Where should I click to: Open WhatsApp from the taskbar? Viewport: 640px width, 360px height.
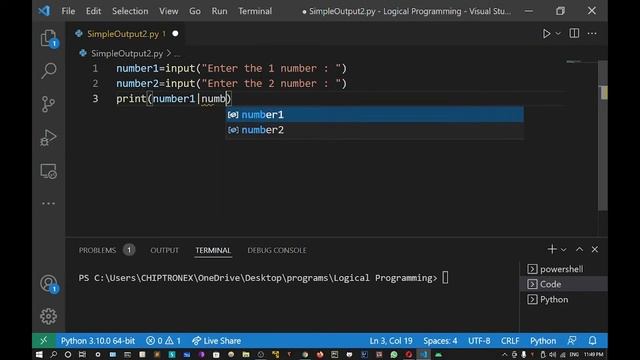pos(394,354)
